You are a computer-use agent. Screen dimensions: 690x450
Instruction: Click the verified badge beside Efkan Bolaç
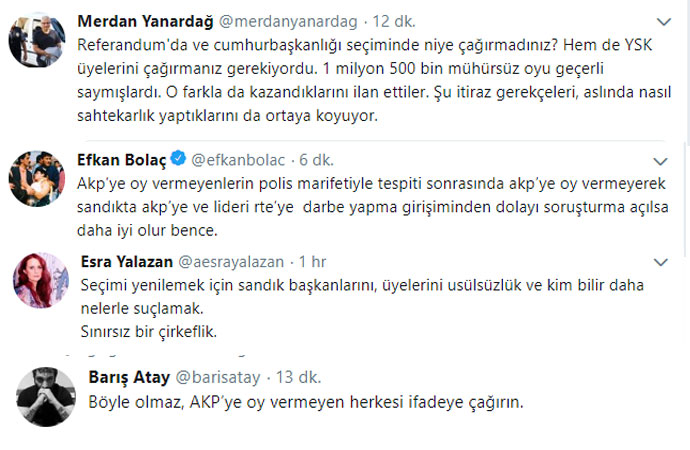[178, 159]
